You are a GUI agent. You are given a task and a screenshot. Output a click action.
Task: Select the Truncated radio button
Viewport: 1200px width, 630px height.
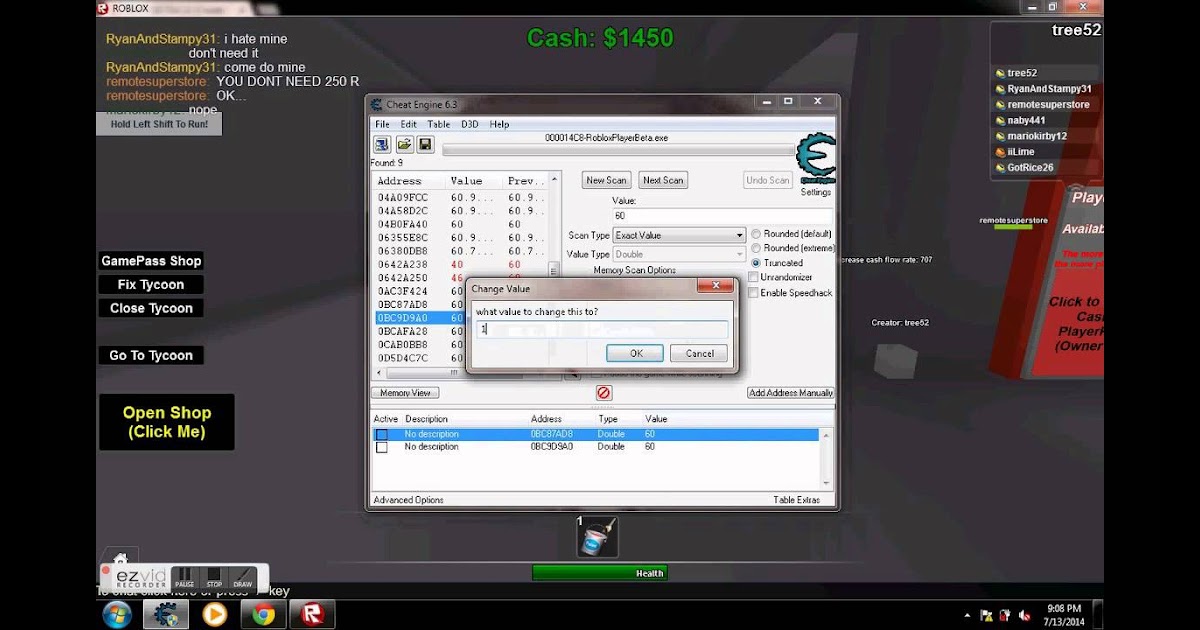coord(757,263)
